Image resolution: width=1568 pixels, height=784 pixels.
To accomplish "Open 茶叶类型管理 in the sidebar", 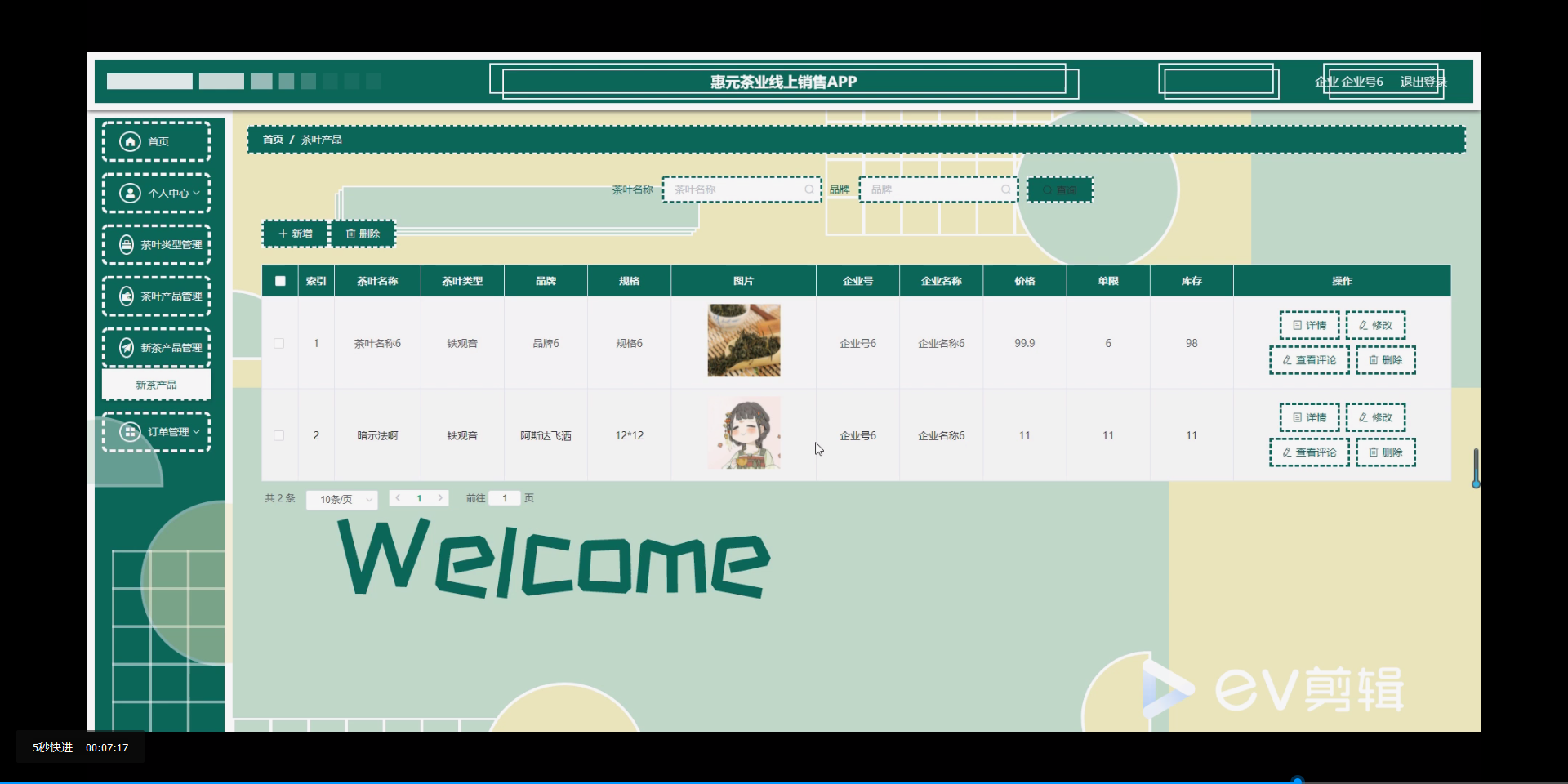I will (156, 244).
